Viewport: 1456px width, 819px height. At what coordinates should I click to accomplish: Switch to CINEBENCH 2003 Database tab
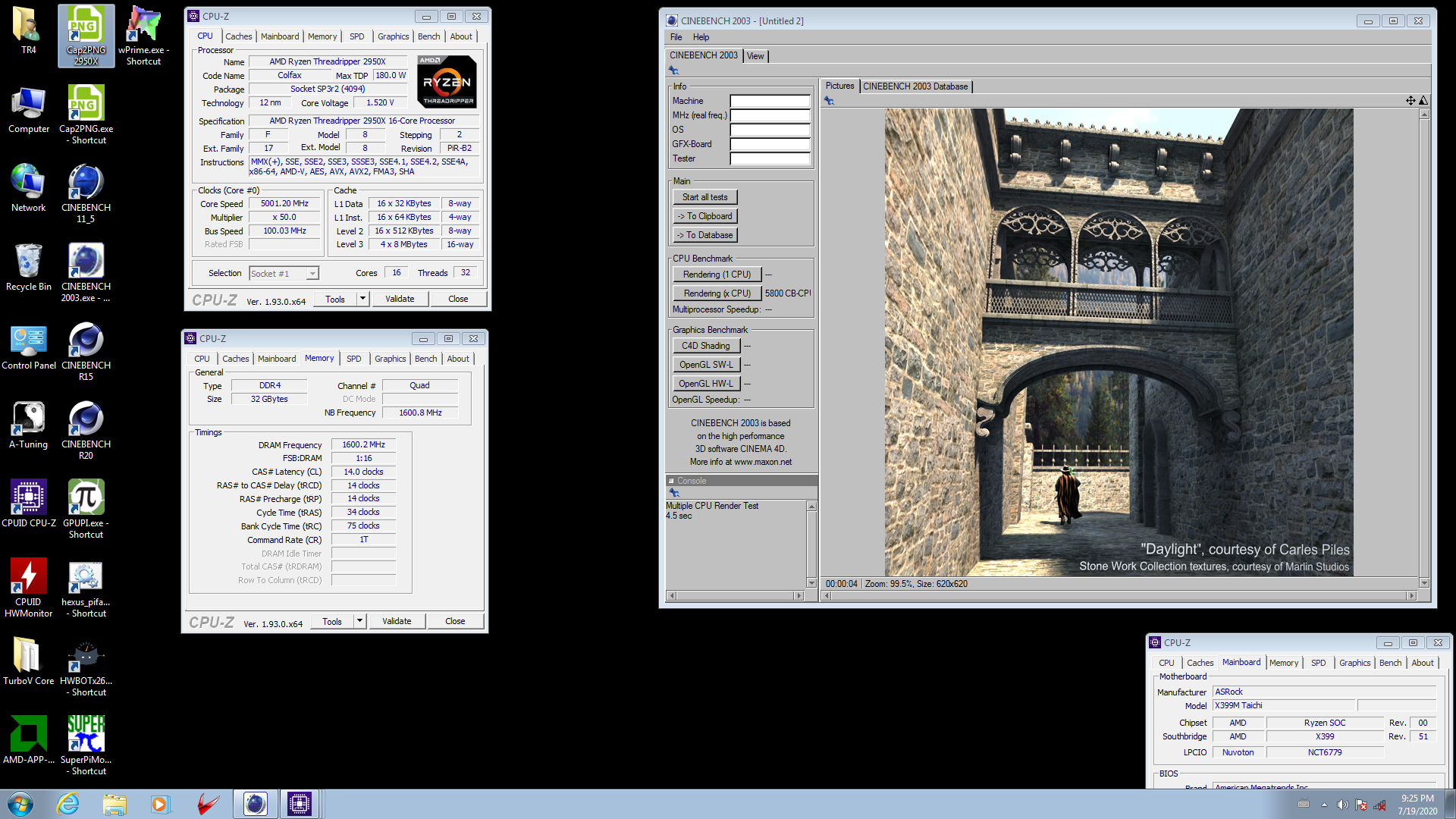[x=915, y=86]
